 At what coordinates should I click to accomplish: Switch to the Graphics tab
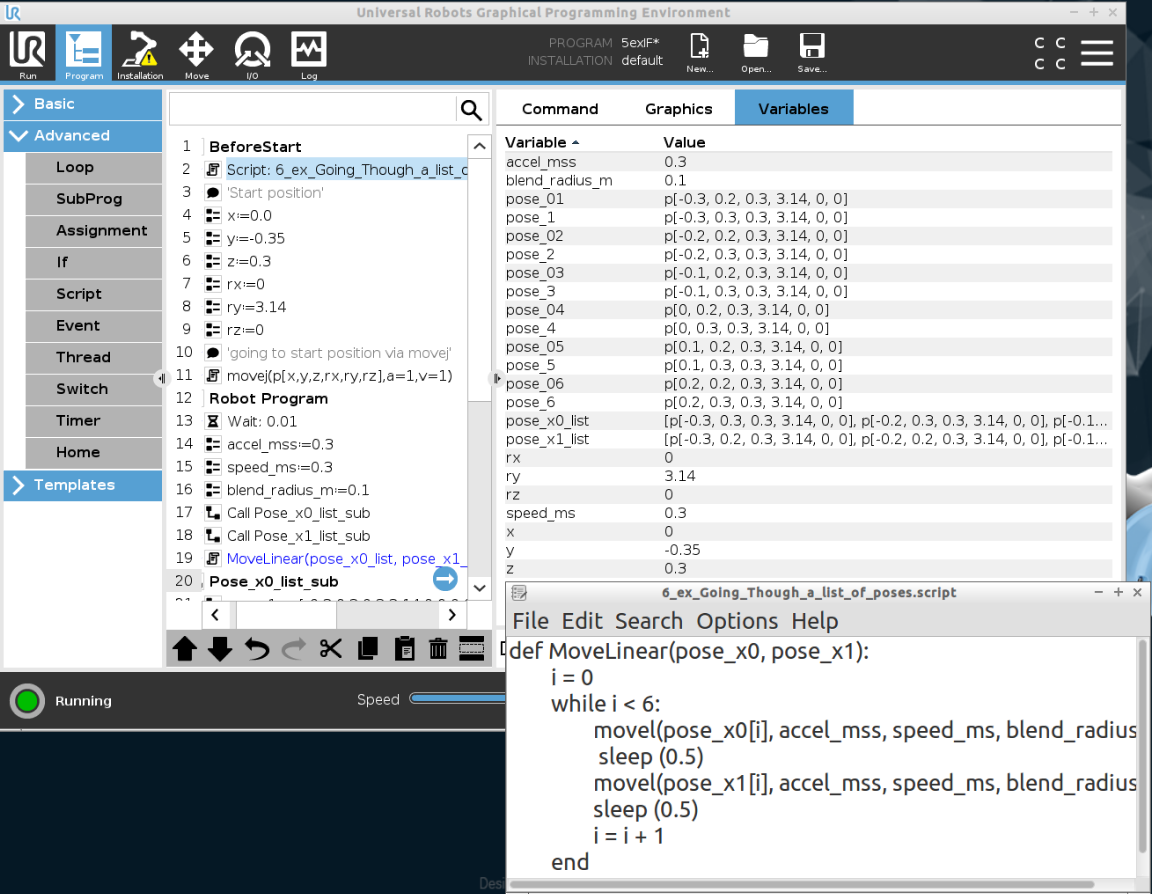pyautogui.click(x=678, y=109)
